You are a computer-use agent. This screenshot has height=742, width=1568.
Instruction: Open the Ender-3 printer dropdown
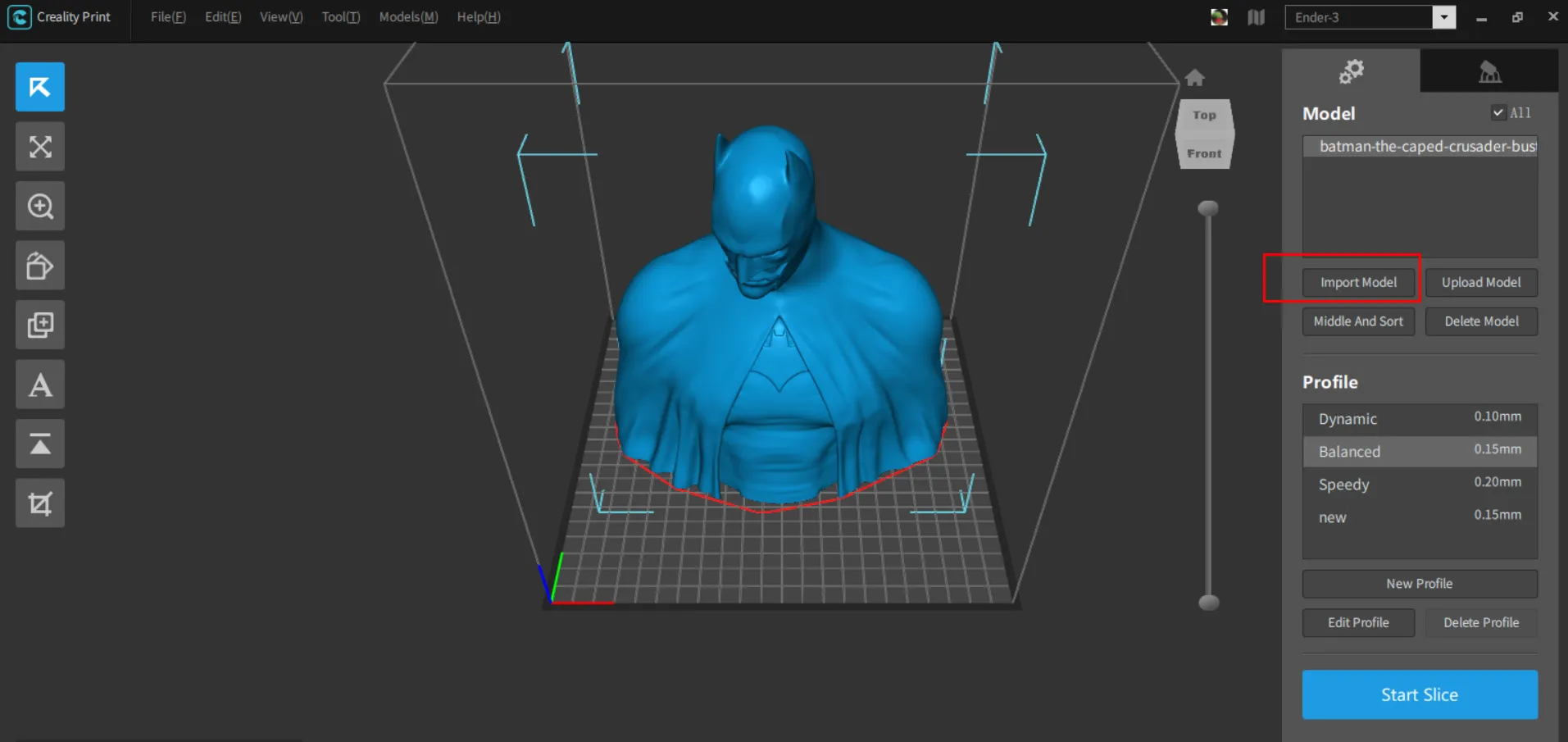tap(1443, 17)
